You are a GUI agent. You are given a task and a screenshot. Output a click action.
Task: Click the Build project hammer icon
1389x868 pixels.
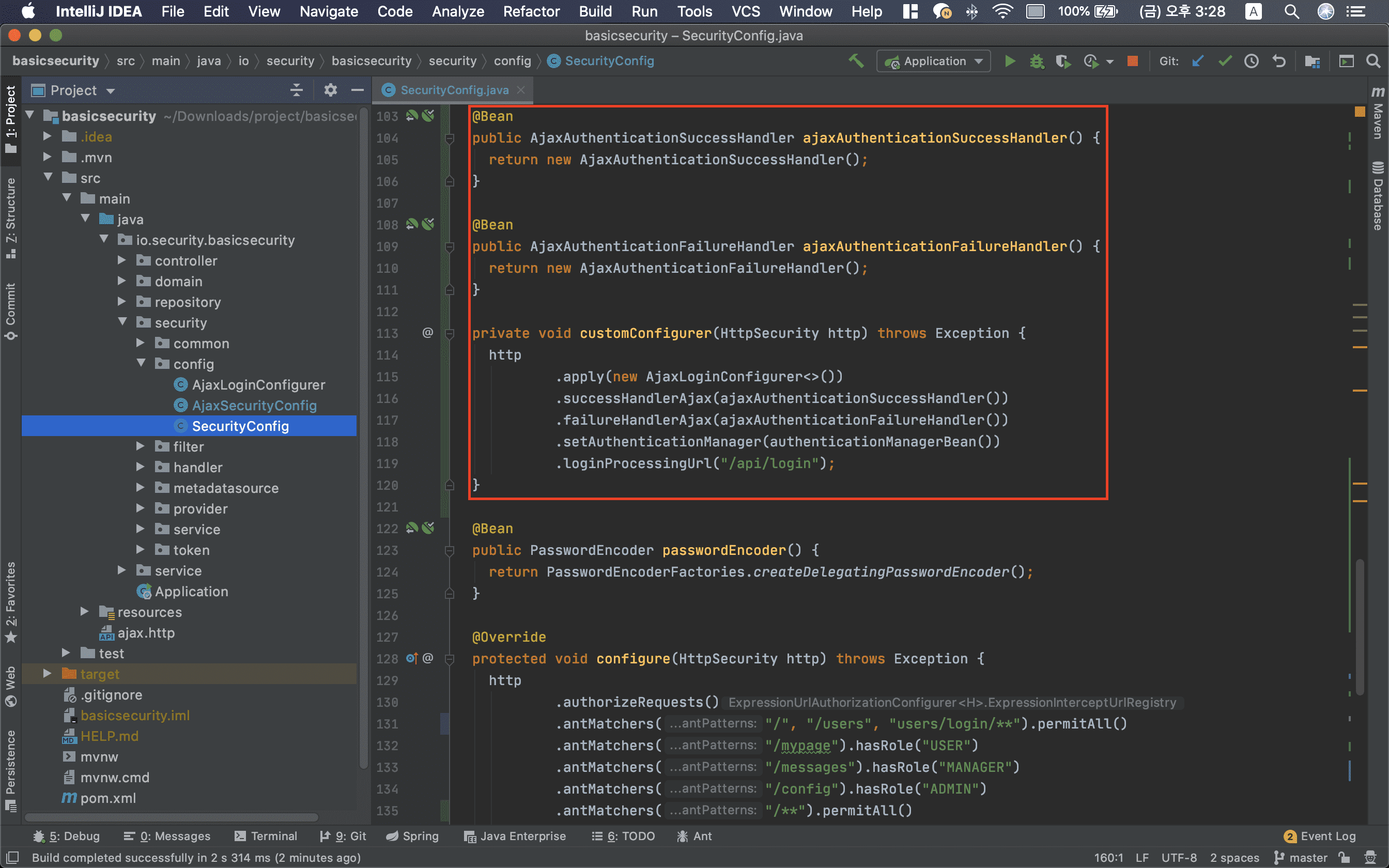(x=856, y=61)
